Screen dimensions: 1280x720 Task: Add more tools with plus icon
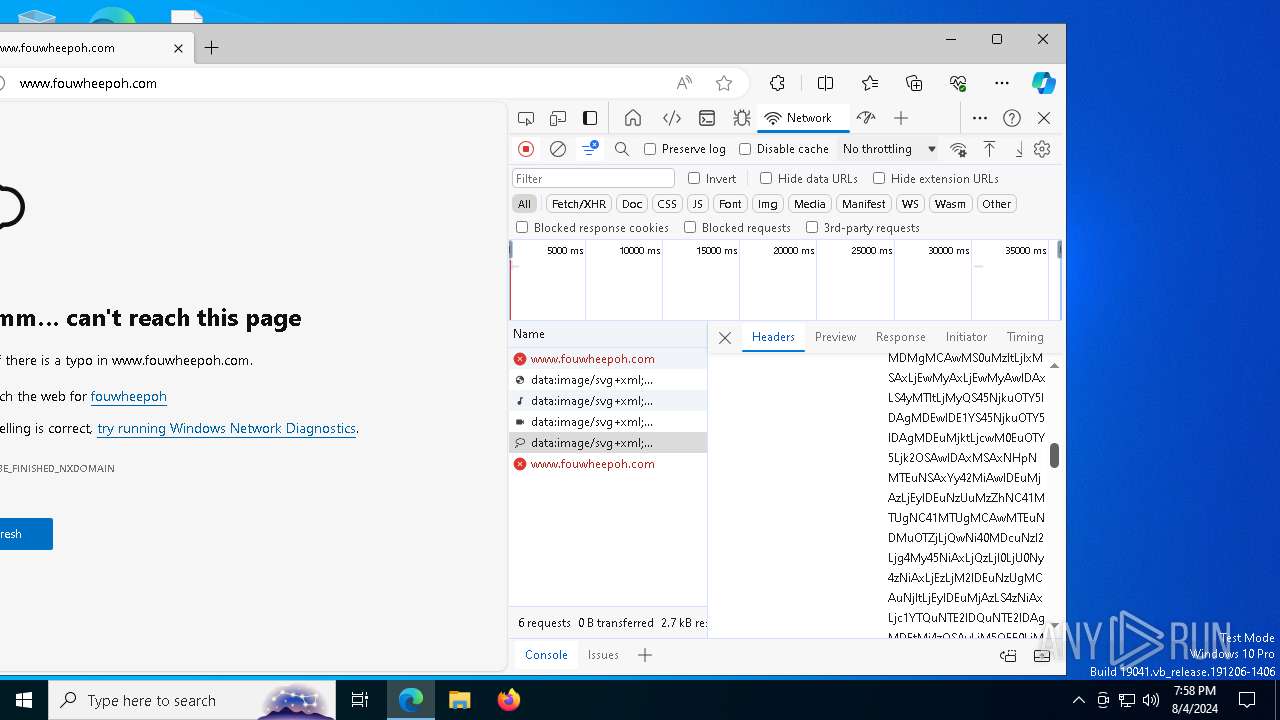tap(901, 118)
